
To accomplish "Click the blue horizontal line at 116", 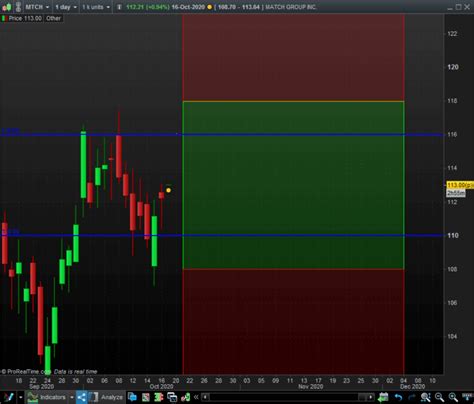I will (221, 135).
